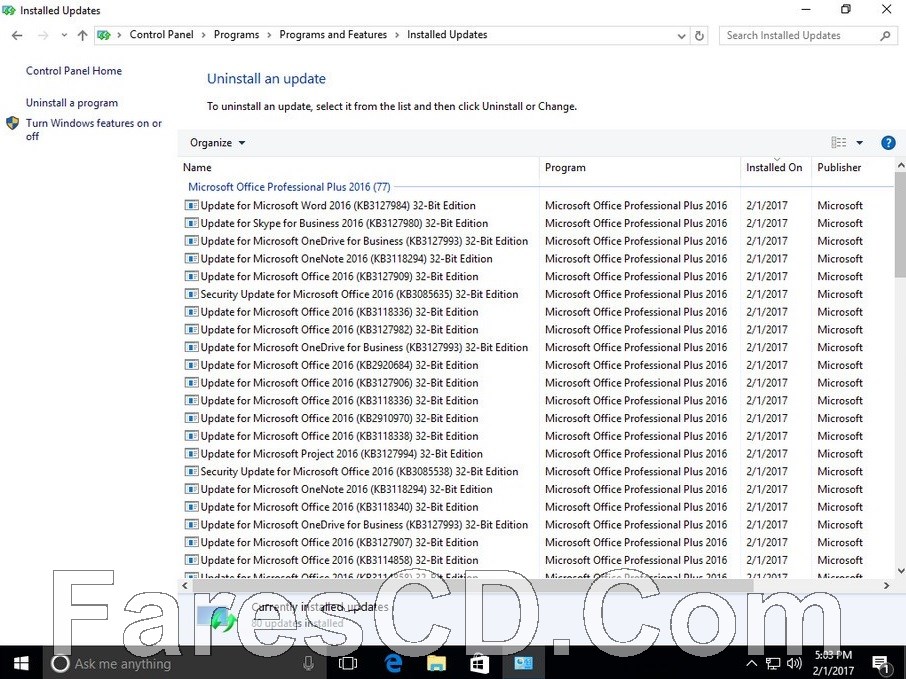Open the Windows Start menu
Screen dimensions: 906x679
tap(21, 663)
